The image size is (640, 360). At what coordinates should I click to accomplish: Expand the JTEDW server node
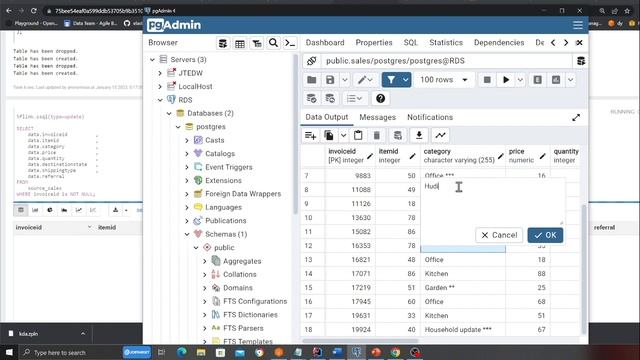pyautogui.click(x=160, y=73)
